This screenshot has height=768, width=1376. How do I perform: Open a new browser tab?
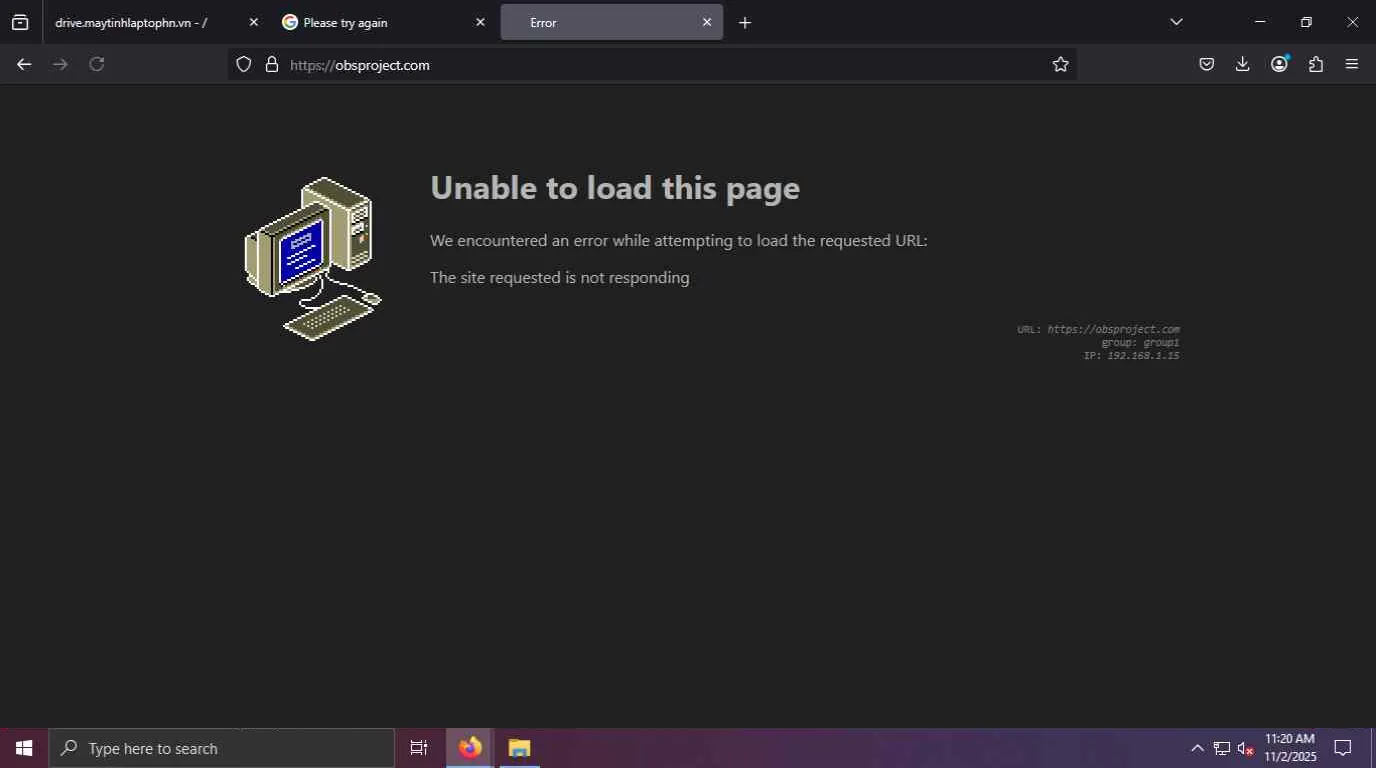(745, 22)
